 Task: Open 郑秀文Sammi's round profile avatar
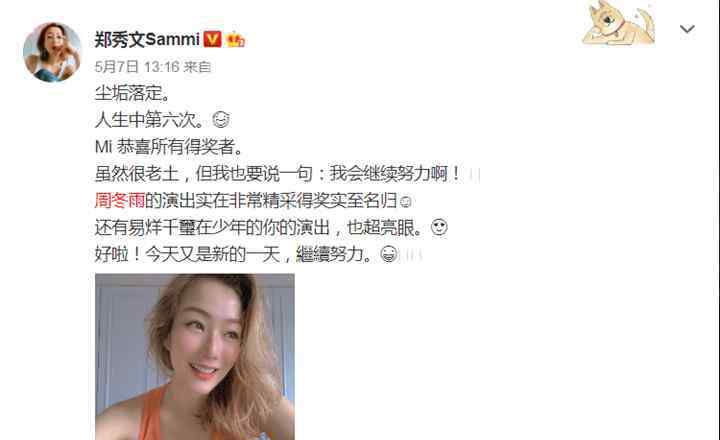pyautogui.click(x=52, y=52)
